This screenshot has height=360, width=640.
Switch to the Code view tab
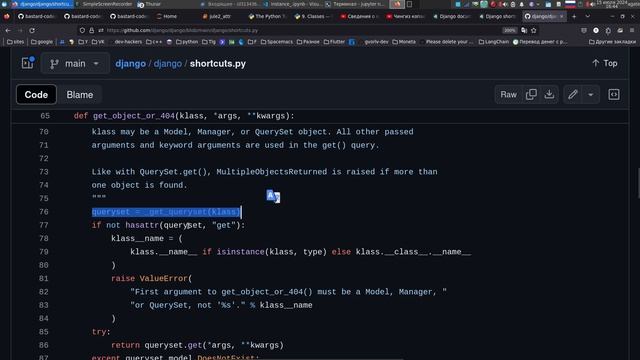click(x=36, y=95)
